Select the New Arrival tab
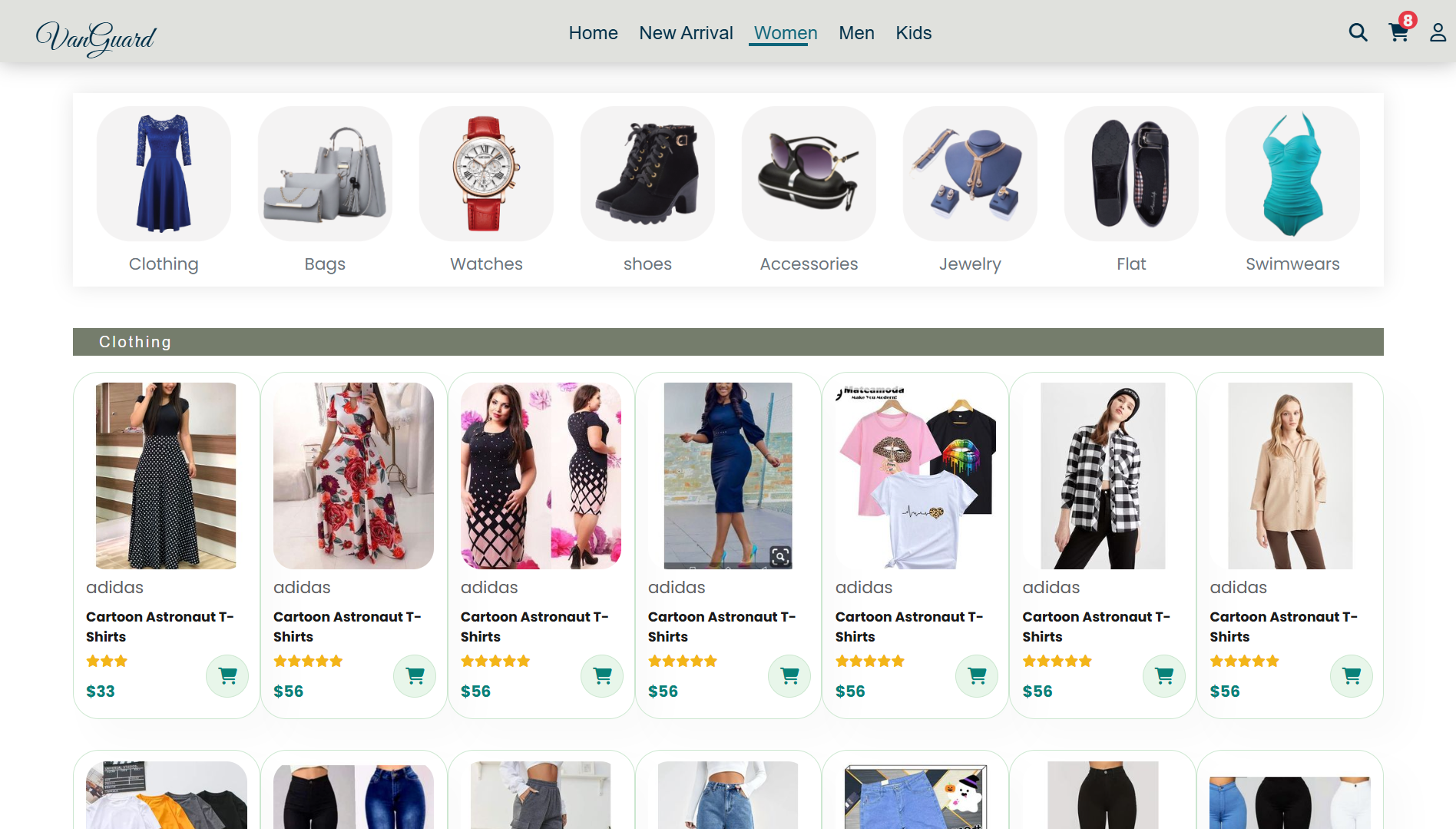The height and width of the screenshot is (829, 1456). pos(686,33)
